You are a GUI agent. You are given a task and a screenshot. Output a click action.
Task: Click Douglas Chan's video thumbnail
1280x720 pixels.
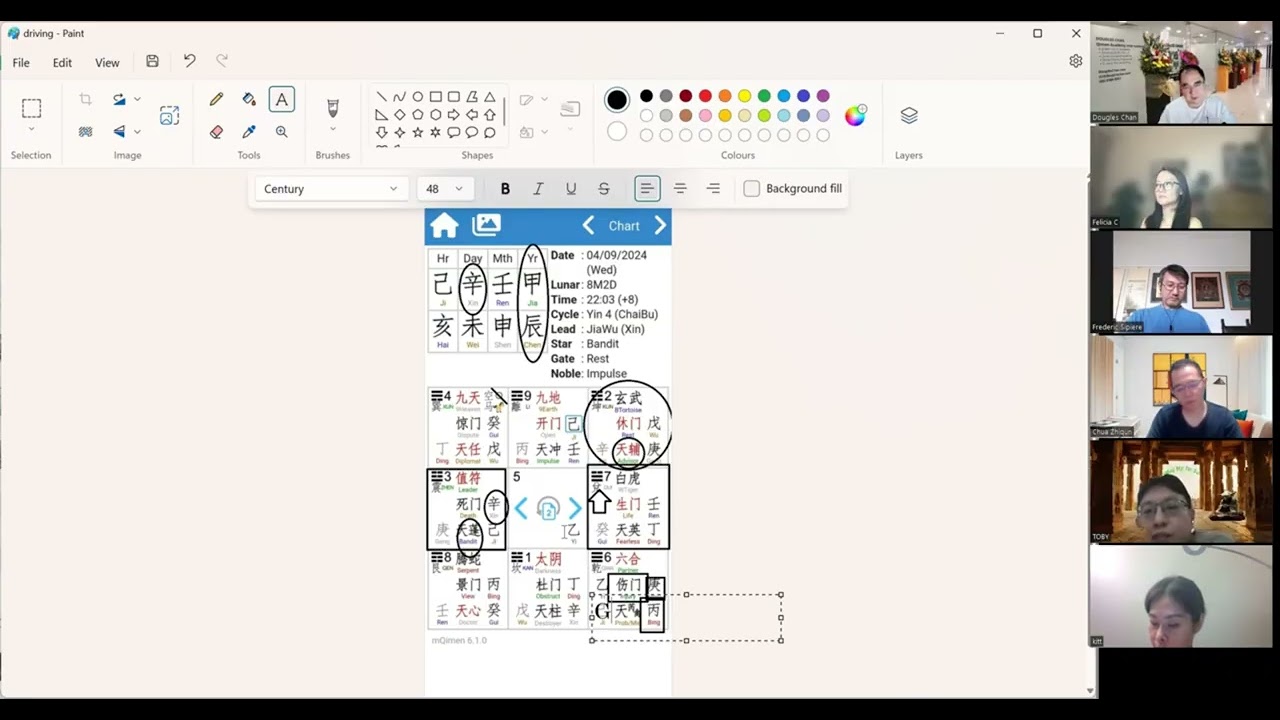(x=1181, y=73)
